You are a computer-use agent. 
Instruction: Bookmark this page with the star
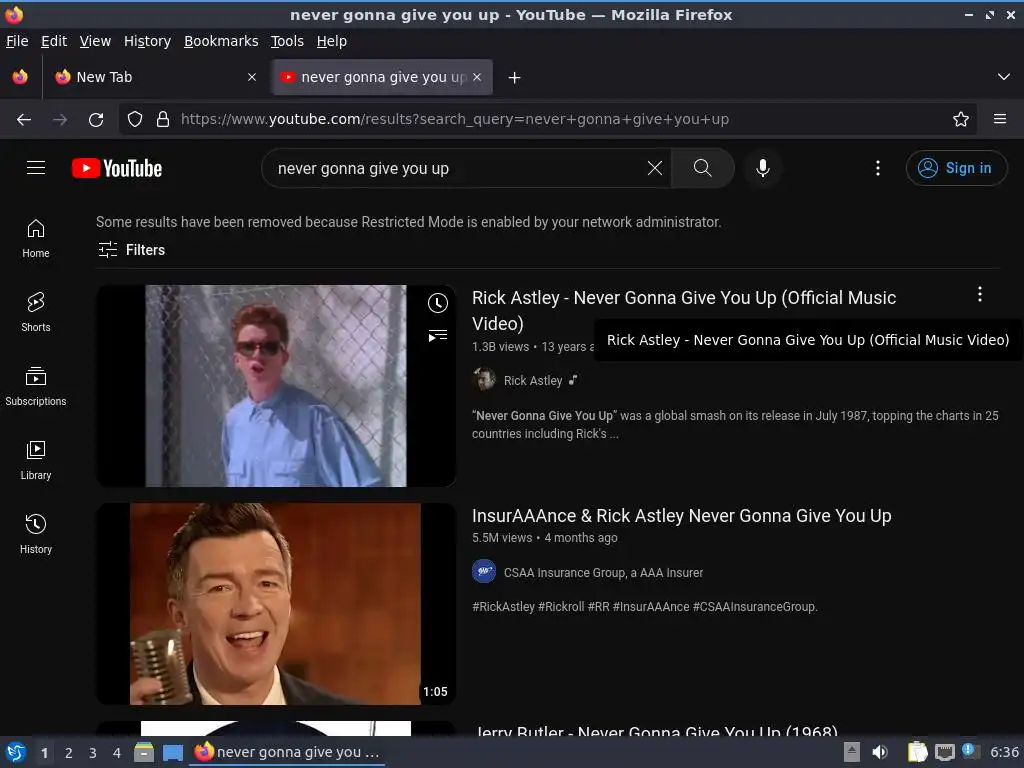click(961, 119)
